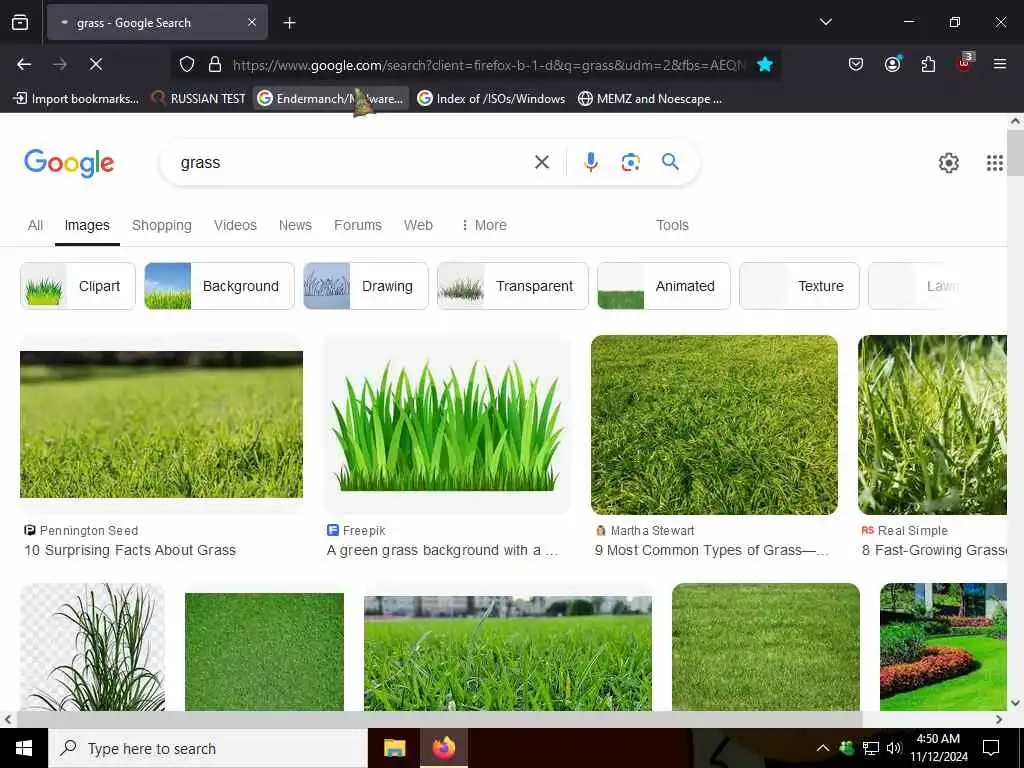View site security padlock info
Screen dimensions: 1024x768
(x=215, y=64)
